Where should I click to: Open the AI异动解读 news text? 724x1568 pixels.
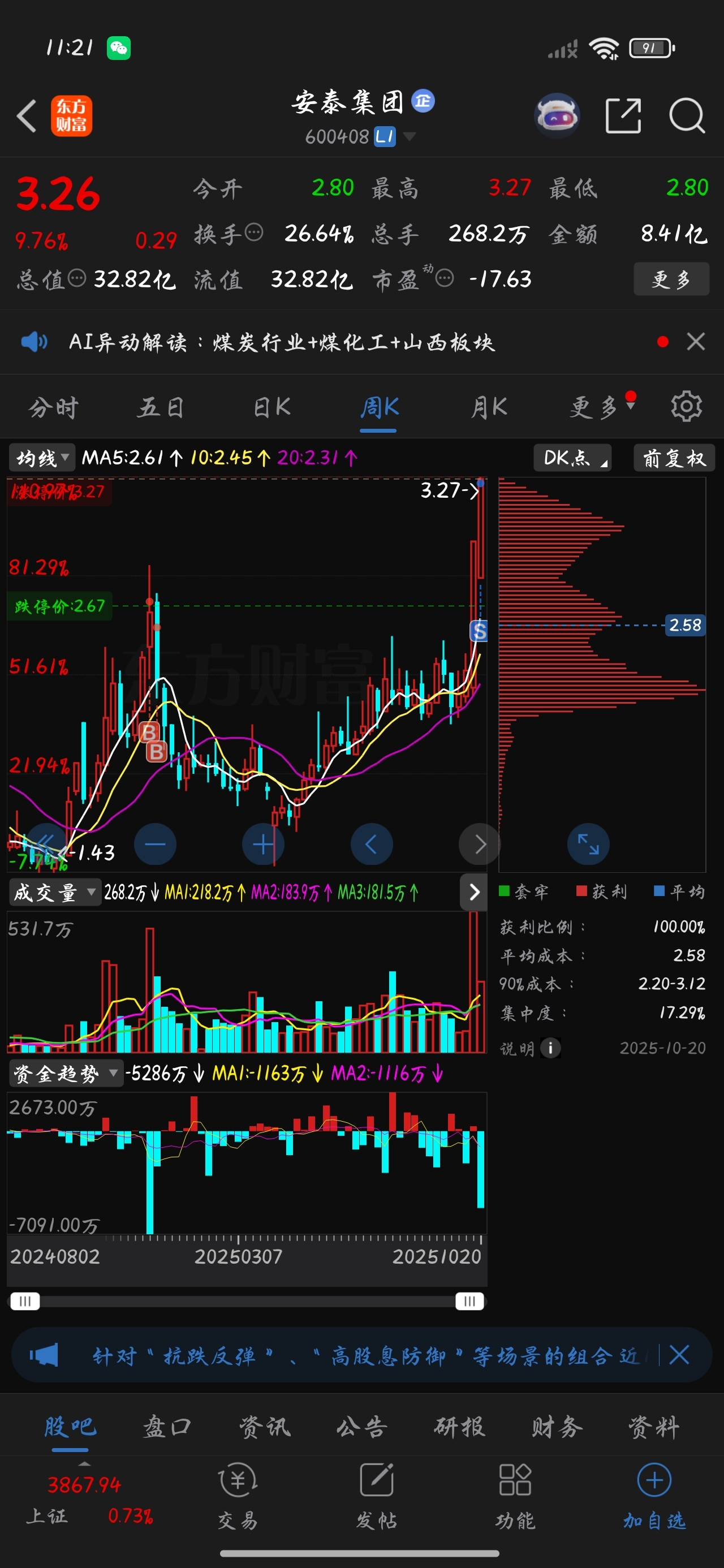(x=282, y=342)
